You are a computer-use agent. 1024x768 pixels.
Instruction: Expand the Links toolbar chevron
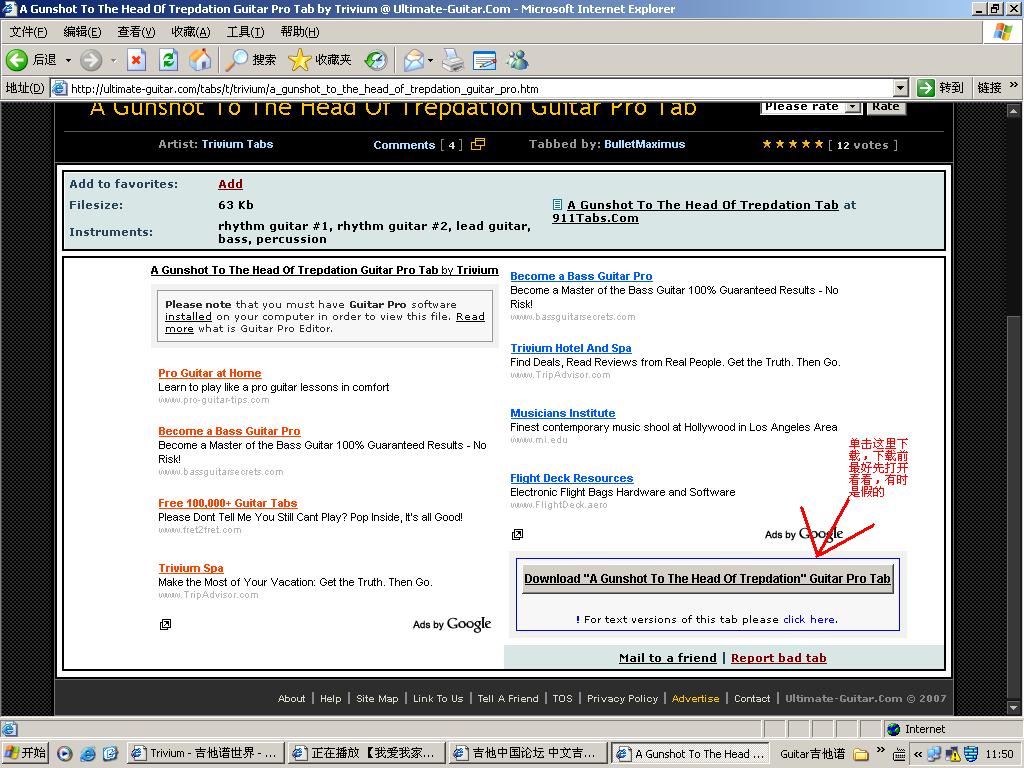click(x=1013, y=86)
